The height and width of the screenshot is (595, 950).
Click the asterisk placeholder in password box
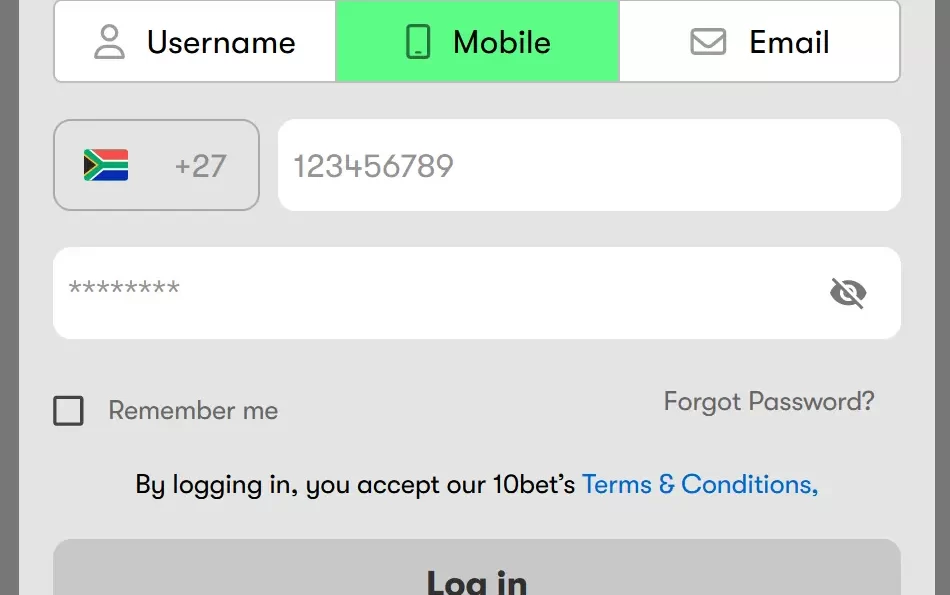124,290
